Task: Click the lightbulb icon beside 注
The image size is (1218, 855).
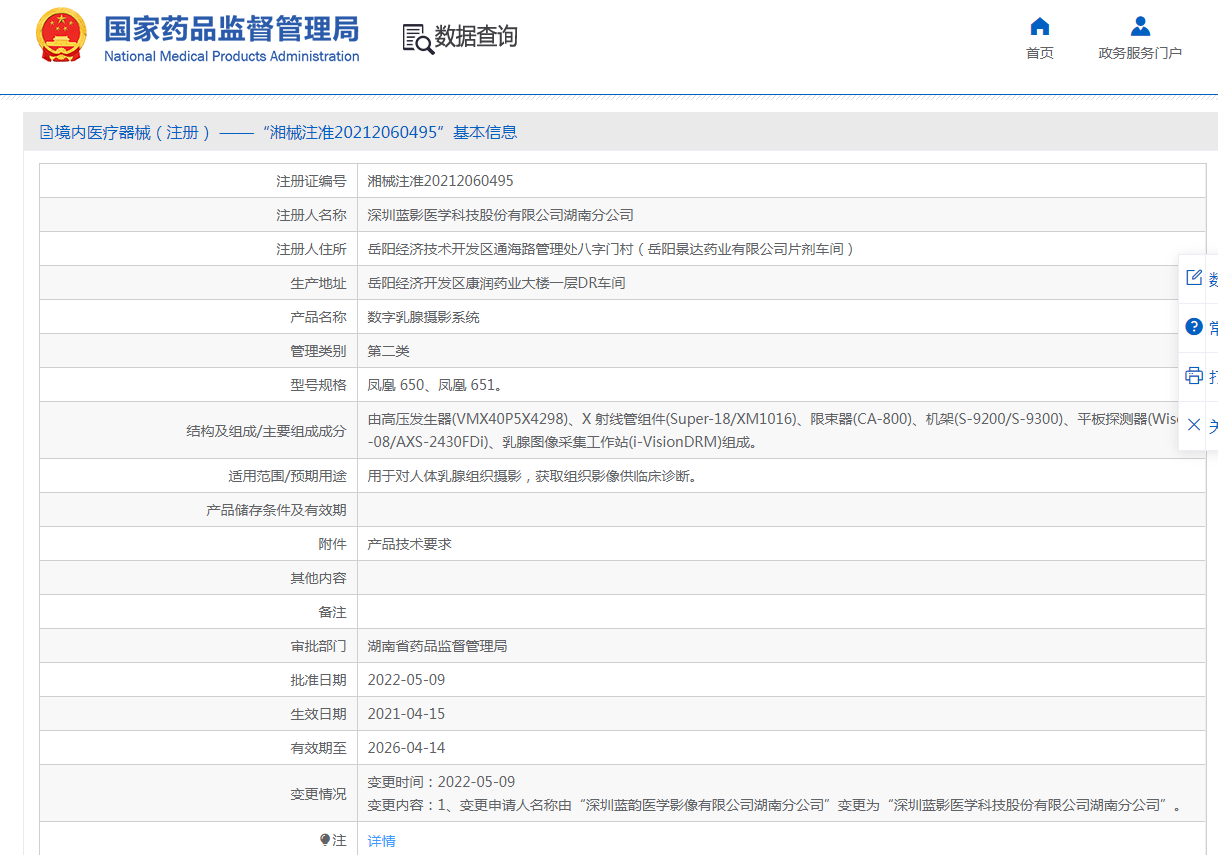Action: pos(325,840)
